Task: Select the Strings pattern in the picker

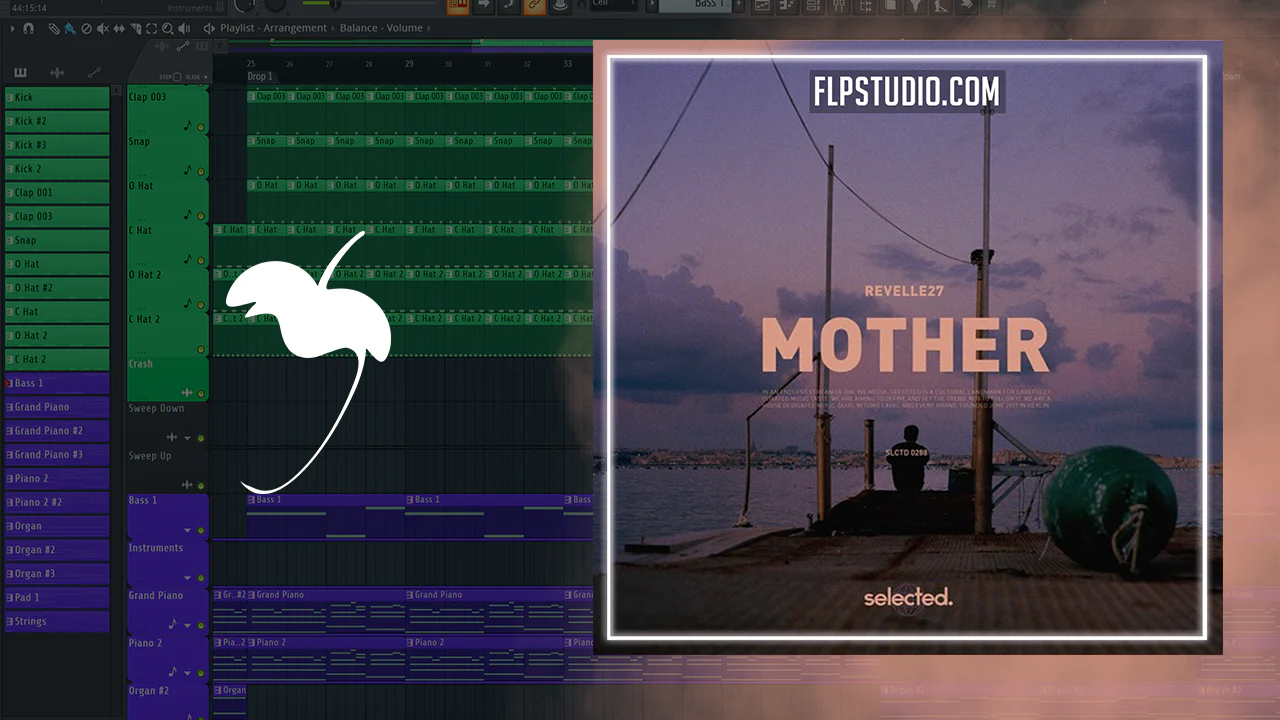Action: pyautogui.click(x=57, y=621)
